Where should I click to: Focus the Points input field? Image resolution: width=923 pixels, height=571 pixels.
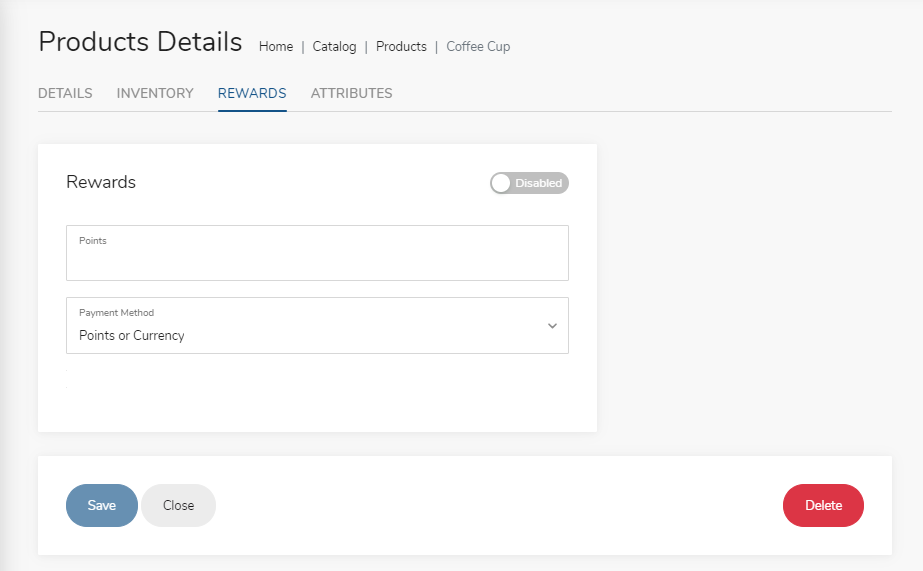pyautogui.click(x=317, y=253)
